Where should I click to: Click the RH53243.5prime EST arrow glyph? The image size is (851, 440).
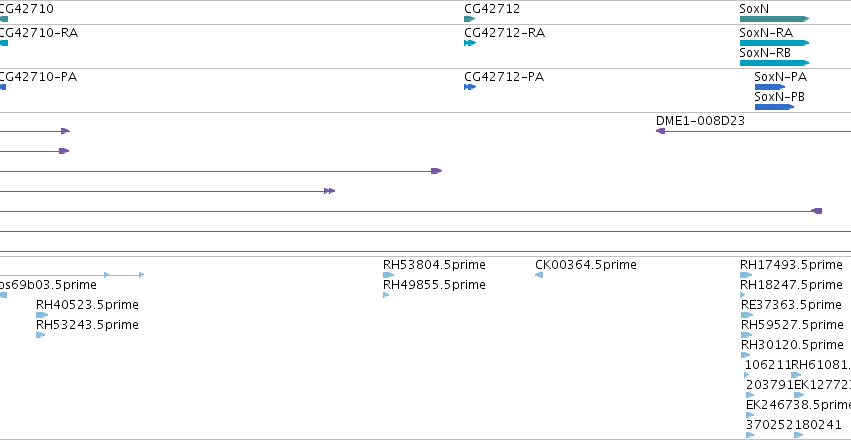(x=40, y=335)
